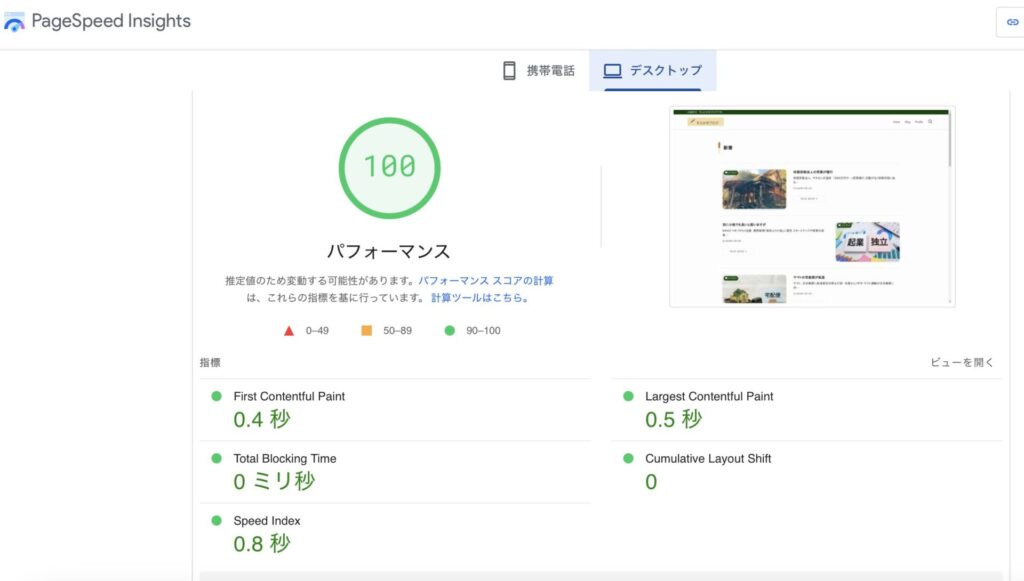1024x581 pixels.
Task: Click the red triangle 0–49 legend icon
Action: pos(289,330)
